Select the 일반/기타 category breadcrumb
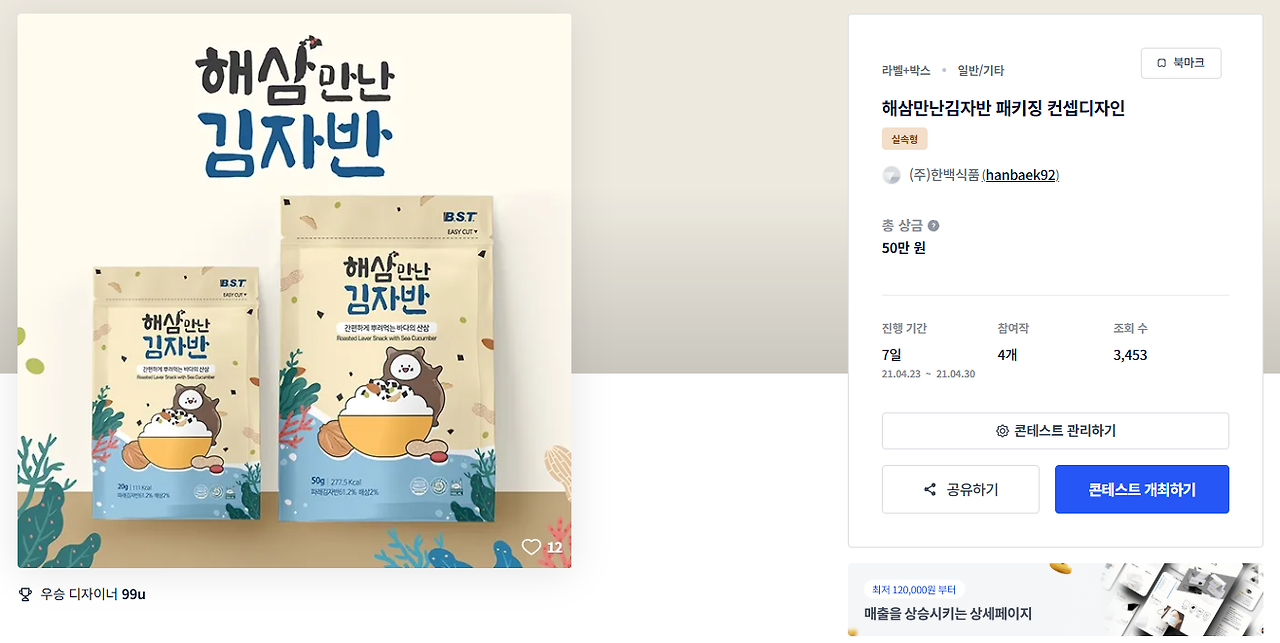 point(980,71)
